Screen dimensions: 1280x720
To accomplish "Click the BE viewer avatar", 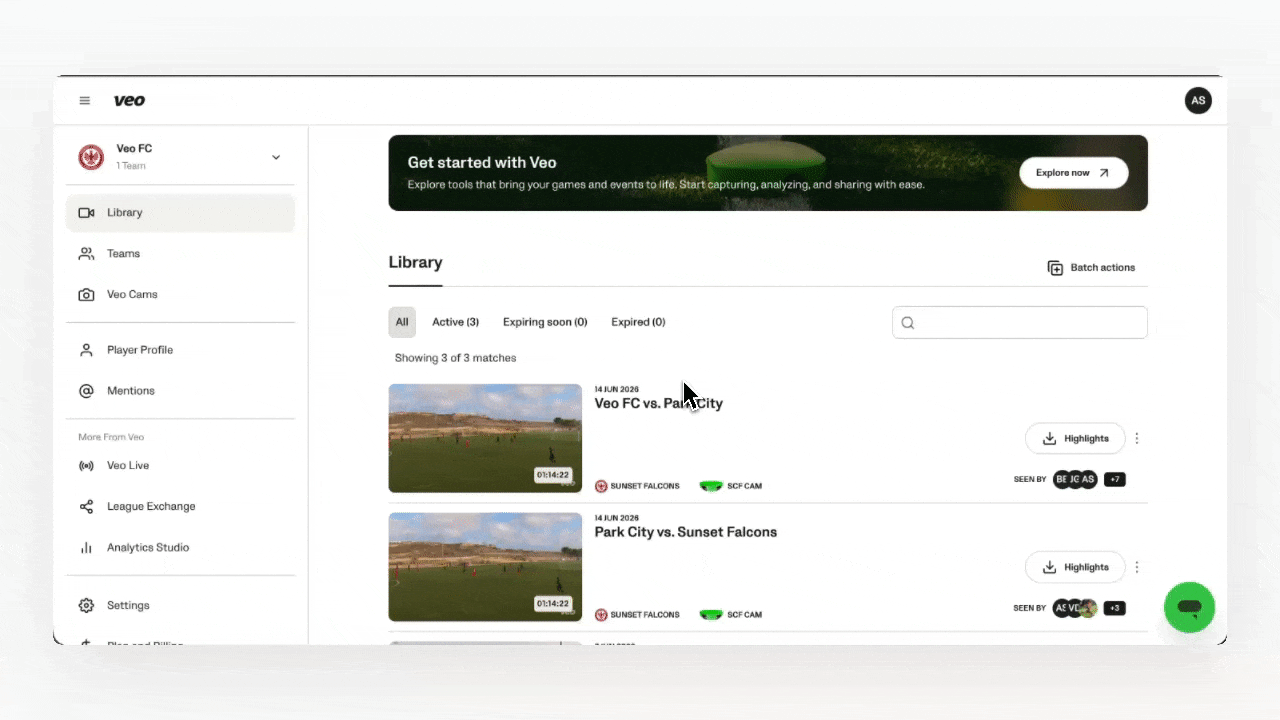I will (1061, 480).
